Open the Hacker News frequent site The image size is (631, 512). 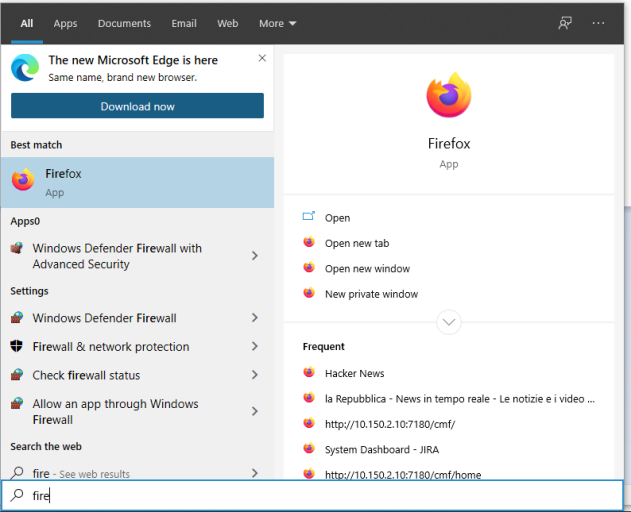[355, 373]
